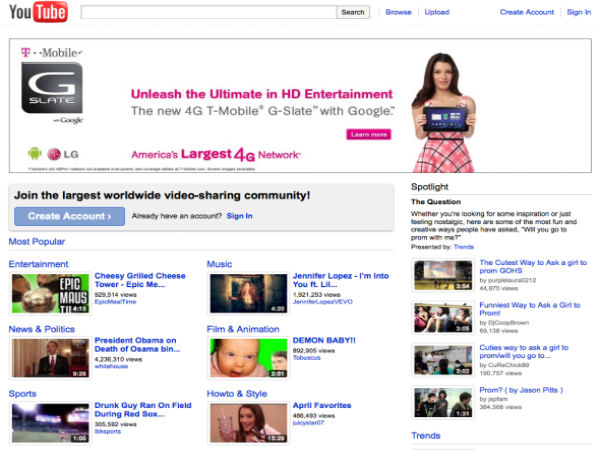Screen dimensions: 600x450
Task: Click the YouTube logo
Action: [38, 13]
